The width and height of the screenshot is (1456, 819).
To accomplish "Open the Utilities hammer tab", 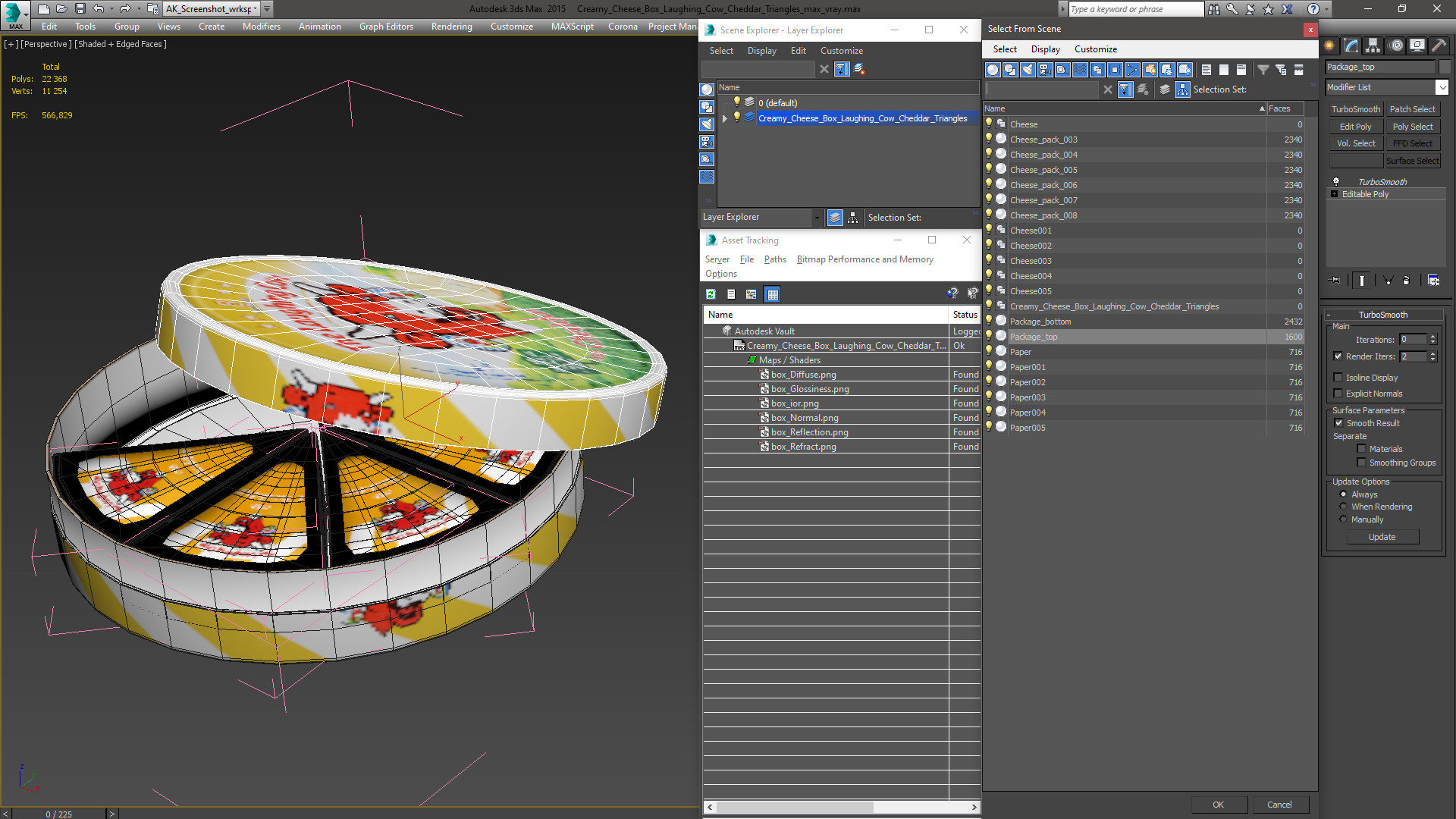I will [1439, 45].
